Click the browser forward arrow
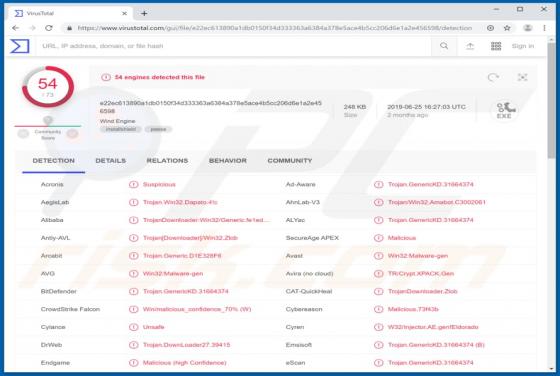The image size is (560, 376). click(32, 28)
